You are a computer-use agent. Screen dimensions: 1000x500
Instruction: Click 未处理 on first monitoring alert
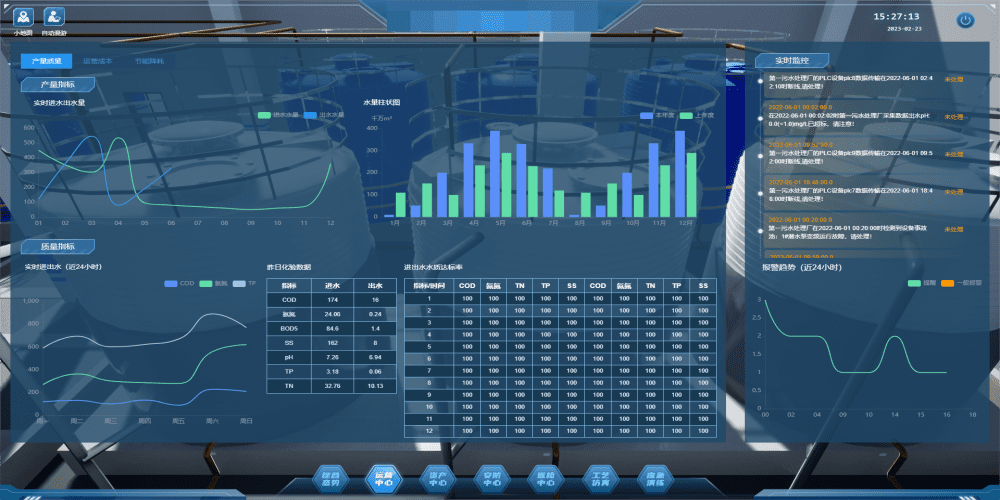[953, 77]
